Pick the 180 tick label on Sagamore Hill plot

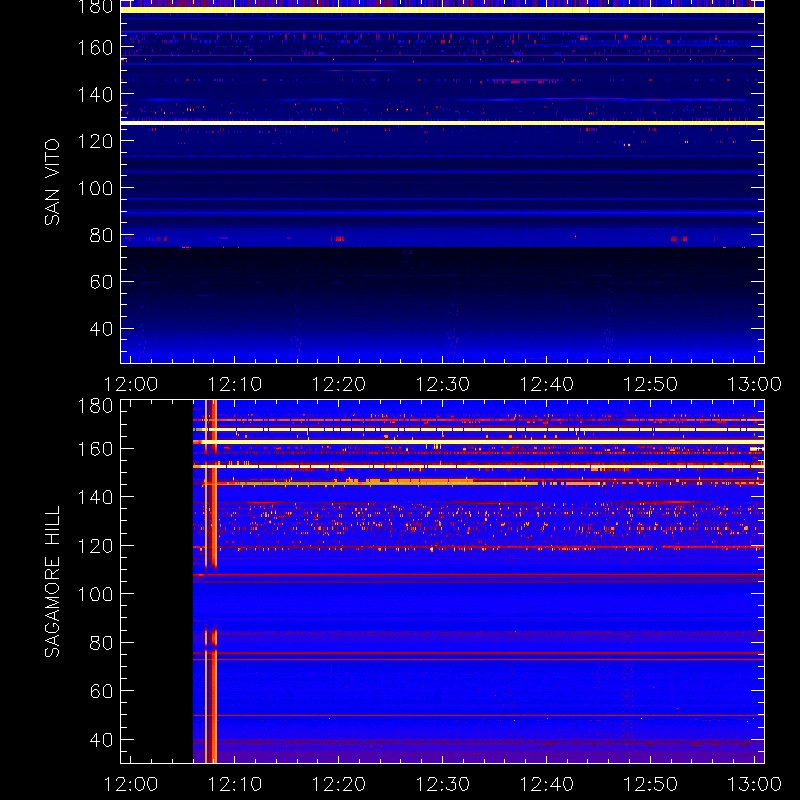95,406
